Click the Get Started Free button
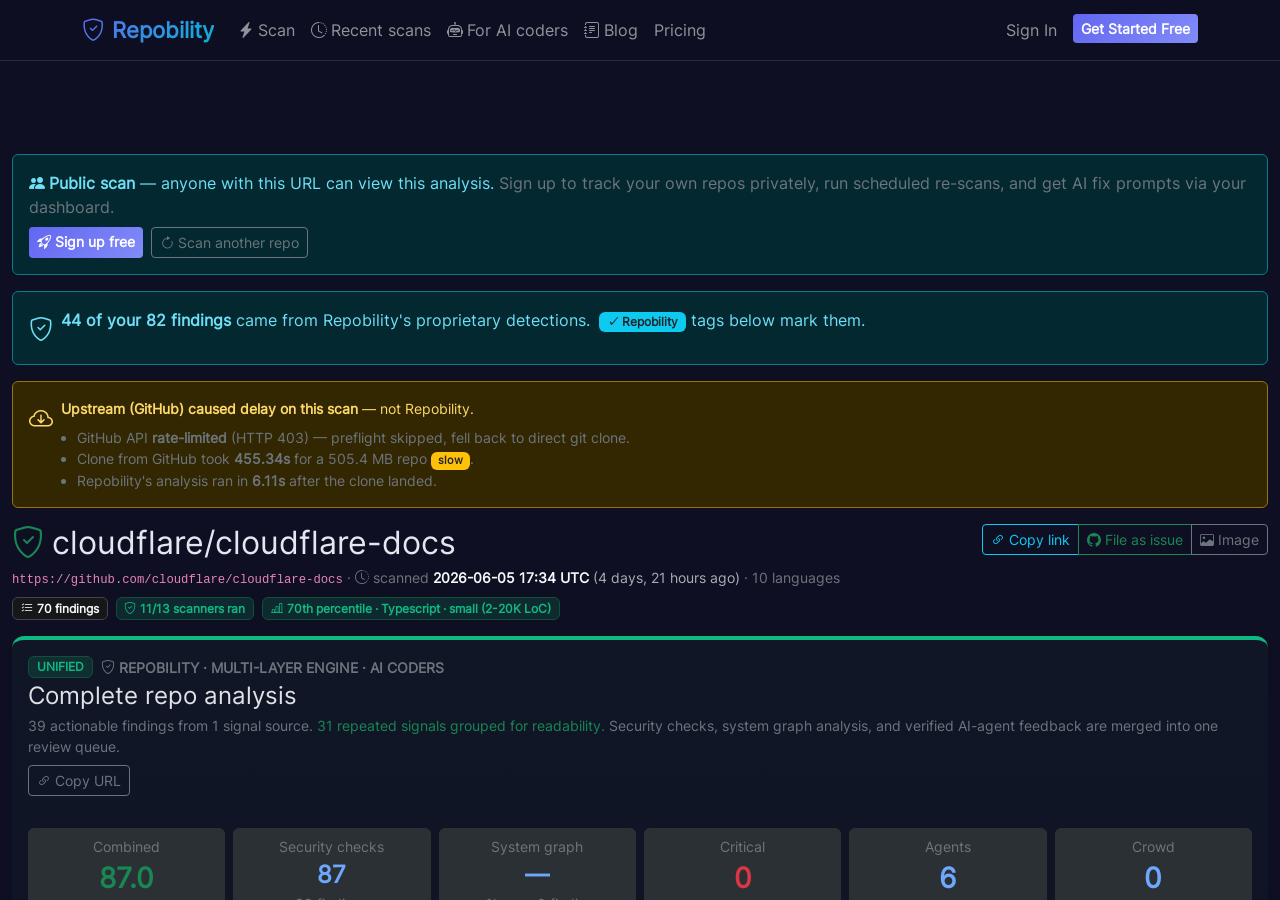The height and width of the screenshot is (900, 1280). click(x=1135, y=29)
